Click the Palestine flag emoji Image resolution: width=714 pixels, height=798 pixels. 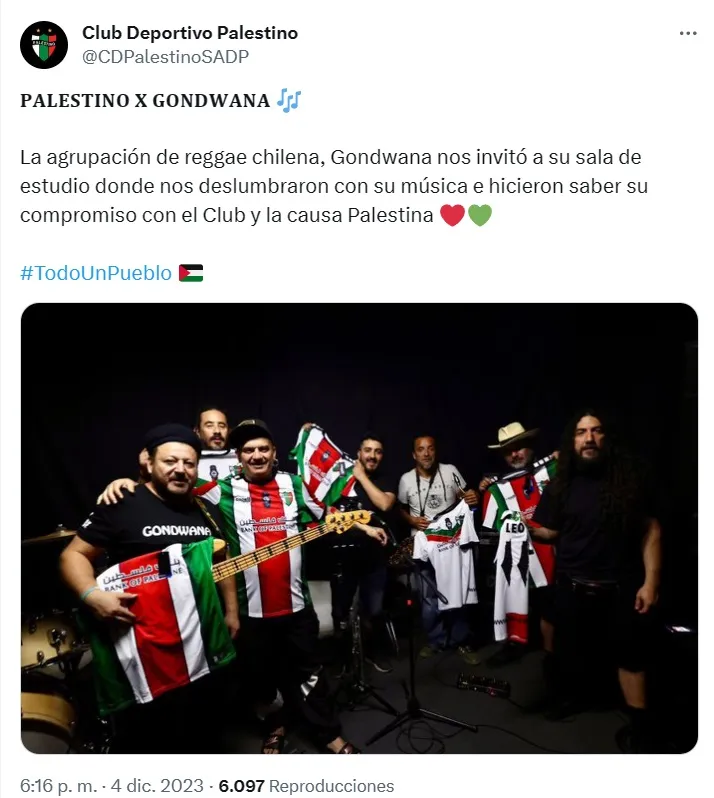(191, 273)
